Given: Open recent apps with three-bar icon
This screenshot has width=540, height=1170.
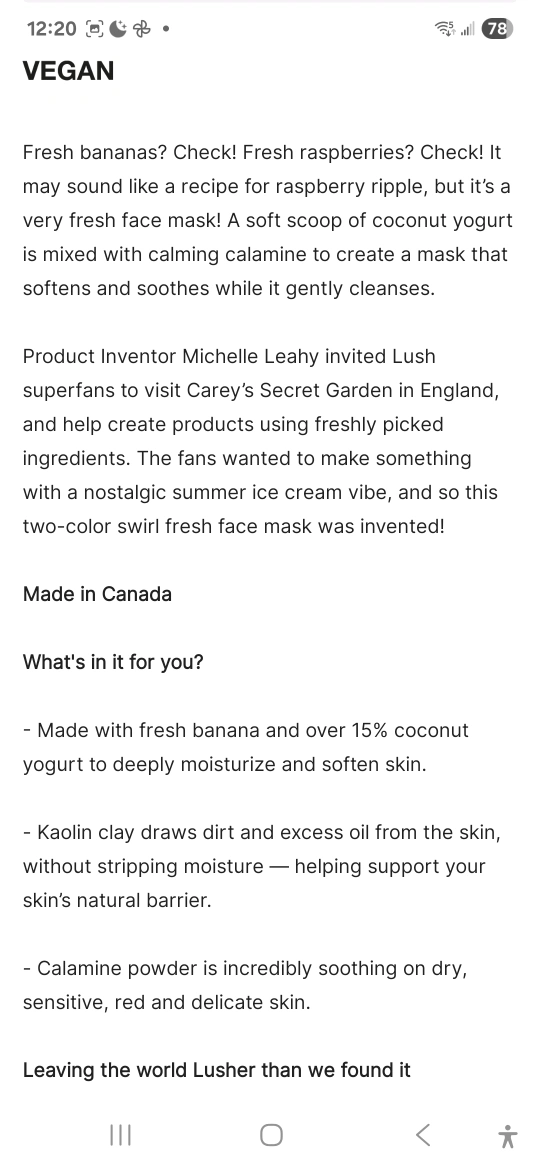Looking at the screenshot, I should [x=120, y=1135].
